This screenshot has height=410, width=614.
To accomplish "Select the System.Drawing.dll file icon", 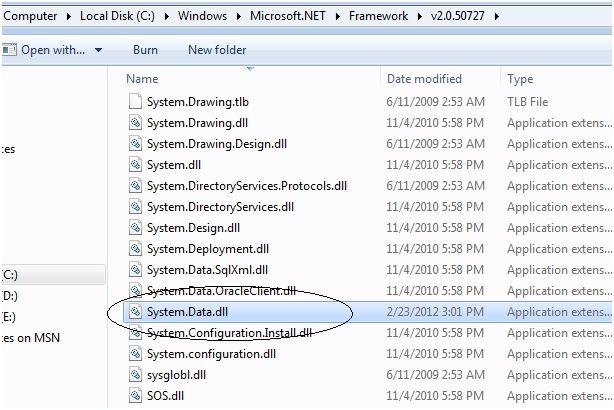I will (136, 122).
